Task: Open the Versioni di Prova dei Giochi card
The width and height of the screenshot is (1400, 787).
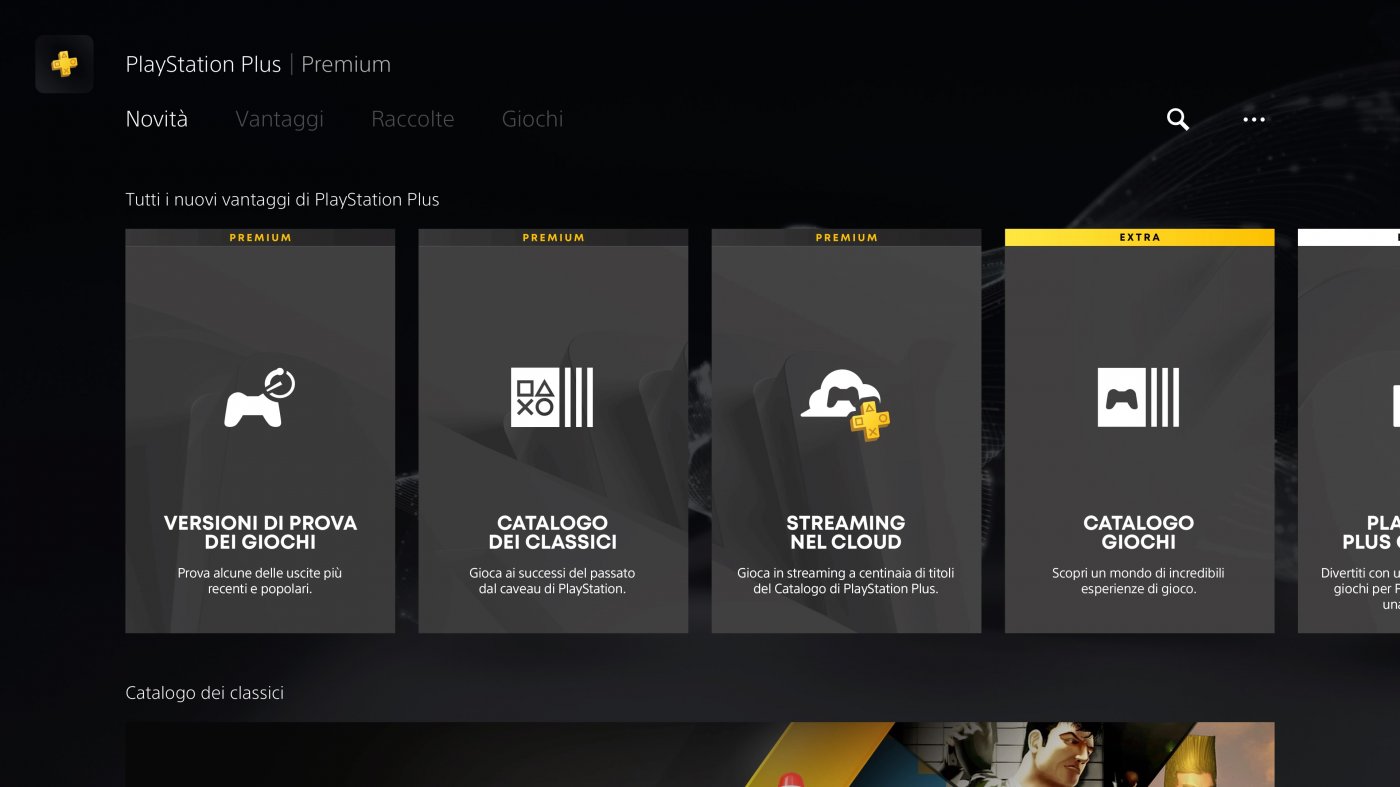Action: [259, 432]
